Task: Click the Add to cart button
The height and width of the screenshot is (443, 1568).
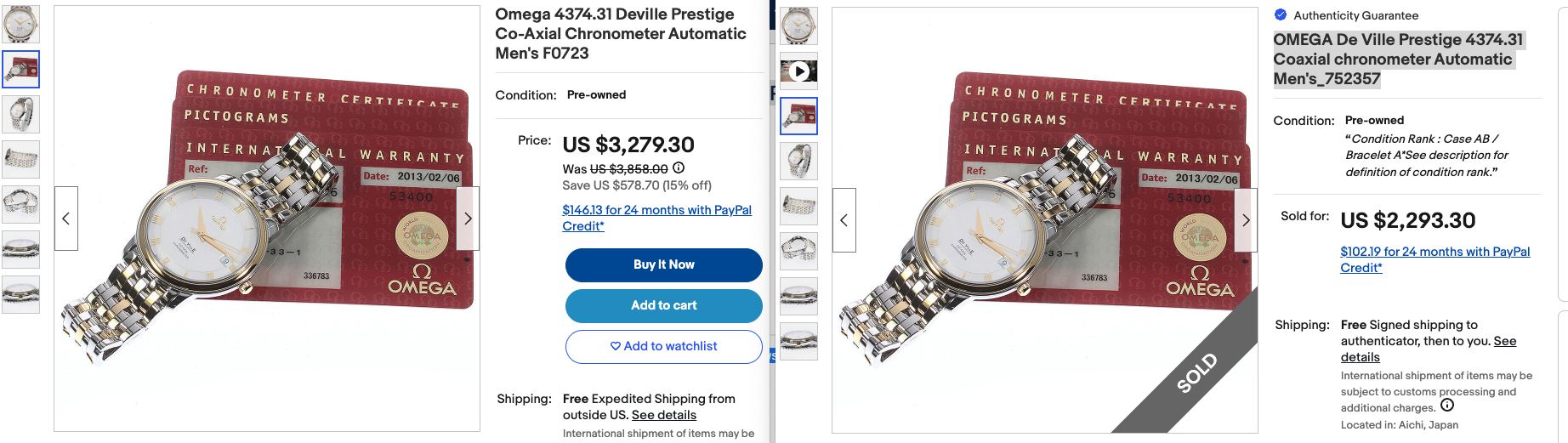Action: coord(663,305)
